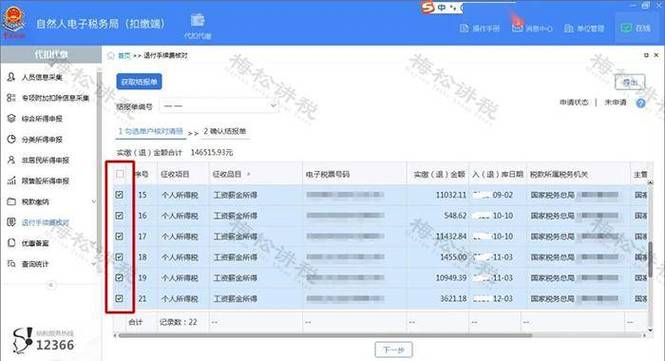This screenshot has width=665, height=361.
Task: Click the table scrollbar down arrow
Action: coord(651,330)
